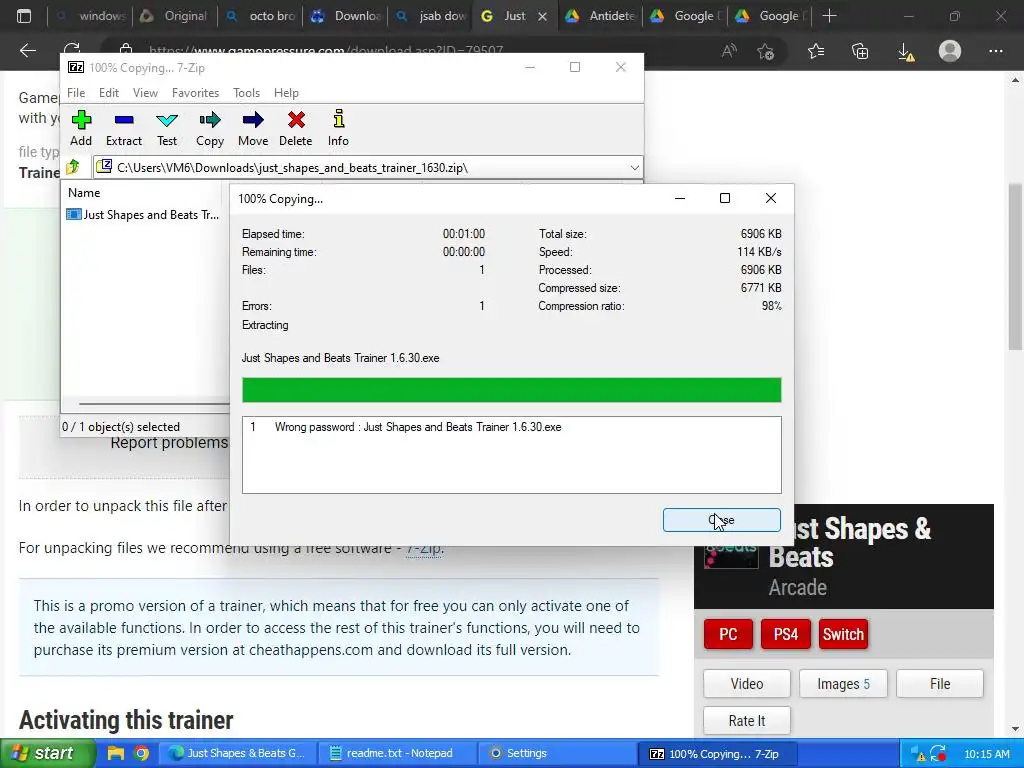Click the Add icon in 7-Zip toolbar

point(81,128)
